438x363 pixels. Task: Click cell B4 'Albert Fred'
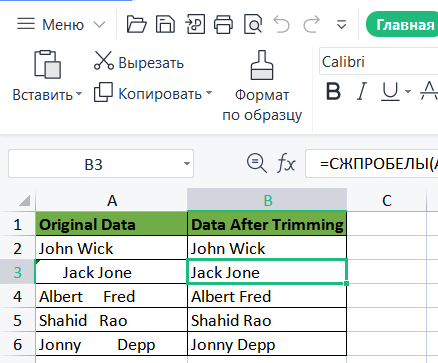coord(267,296)
